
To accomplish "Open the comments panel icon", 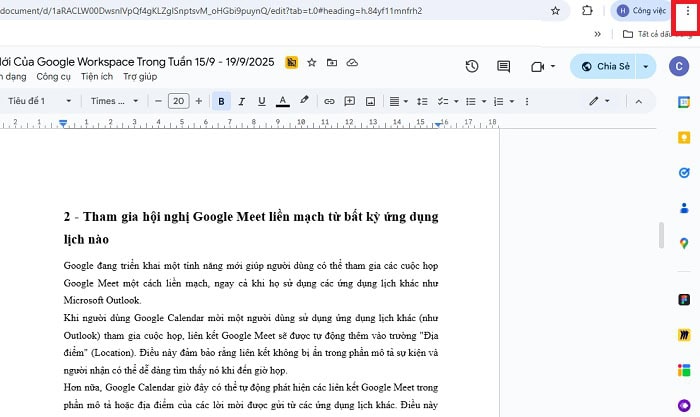I will coord(504,67).
